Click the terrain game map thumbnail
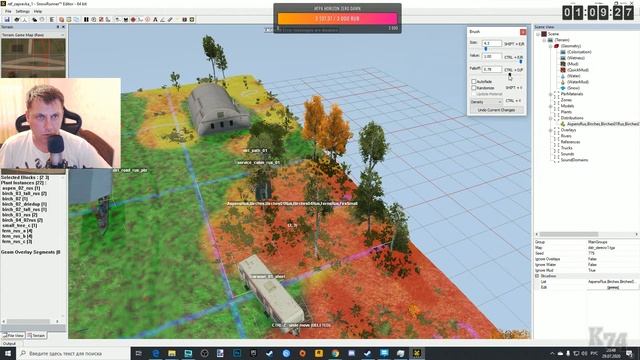Screen dimensions: 640x360 click(33, 58)
